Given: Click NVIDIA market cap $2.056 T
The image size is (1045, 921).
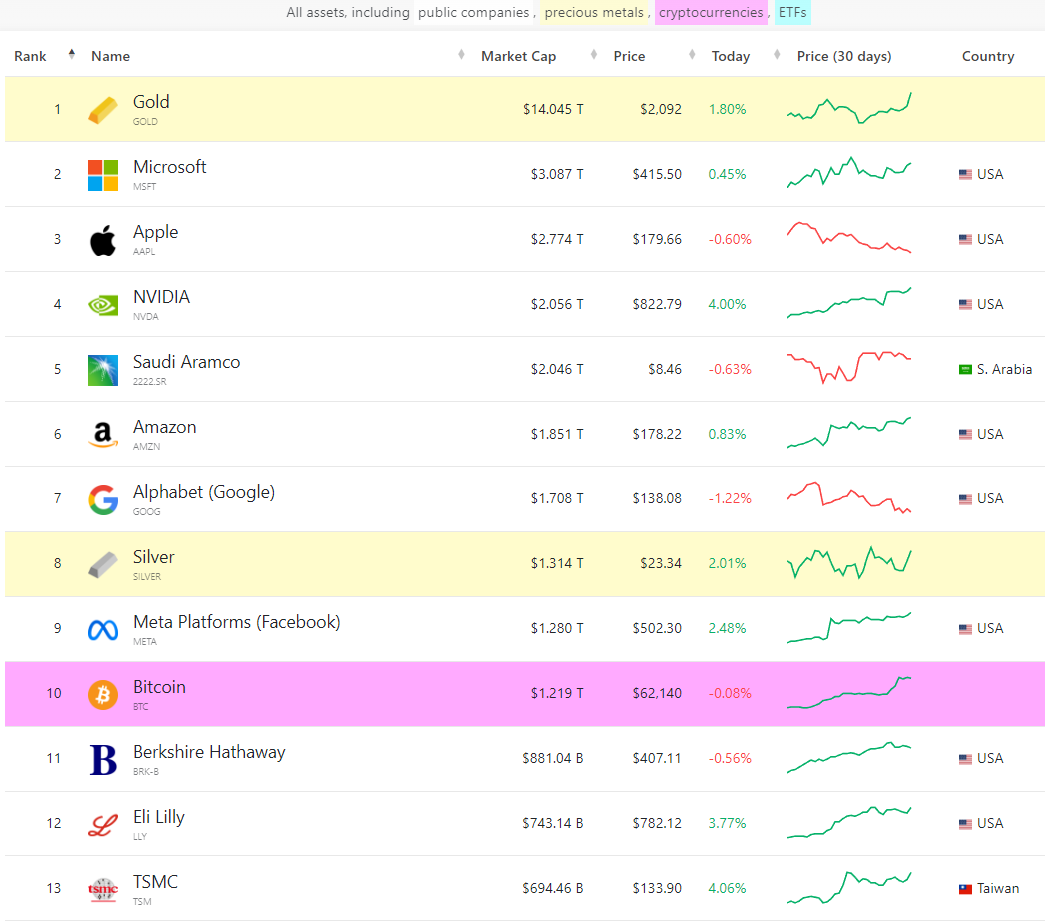Looking at the screenshot, I should [x=556, y=305].
